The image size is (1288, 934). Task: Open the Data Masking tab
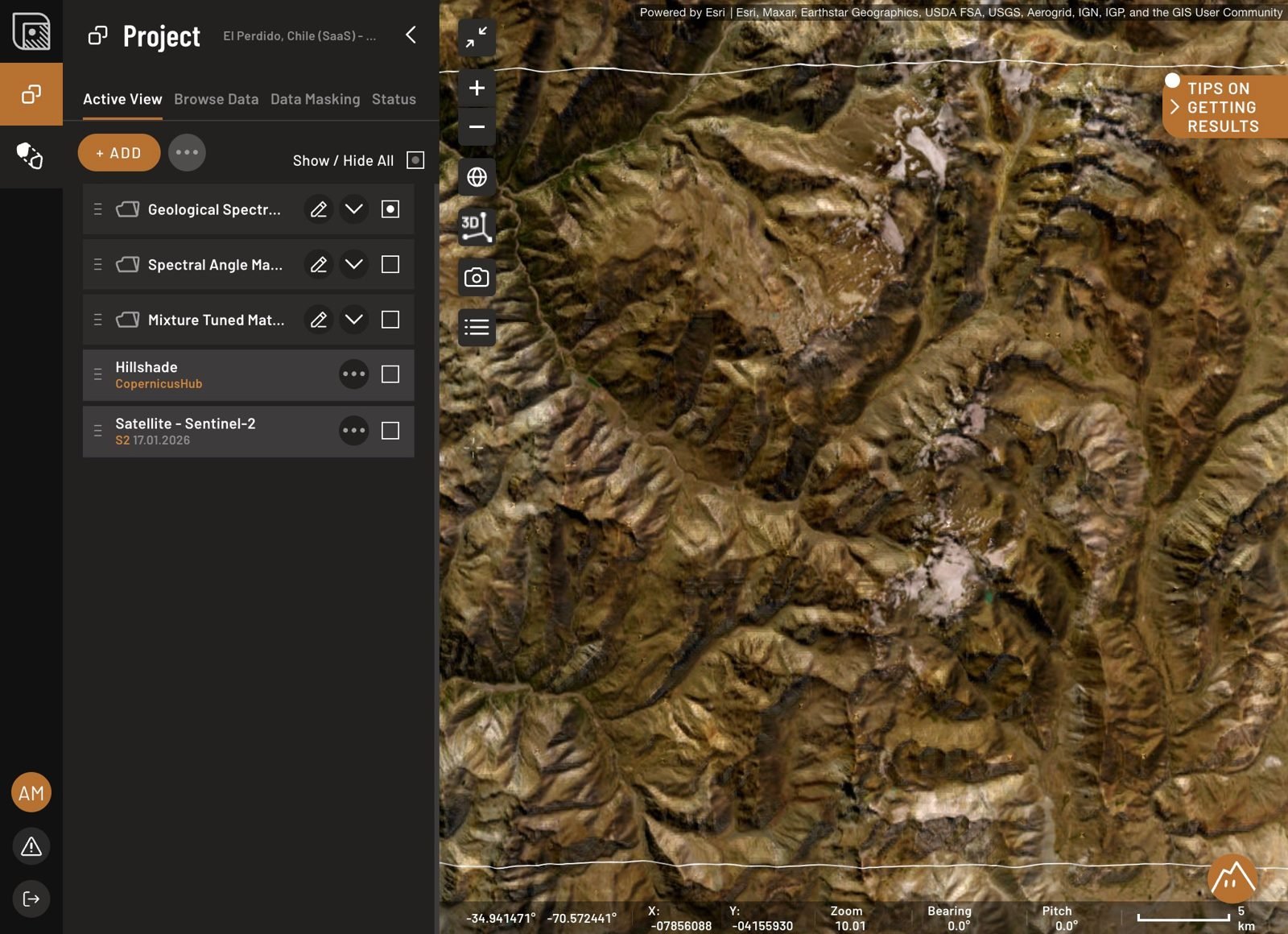click(x=316, y=99)
